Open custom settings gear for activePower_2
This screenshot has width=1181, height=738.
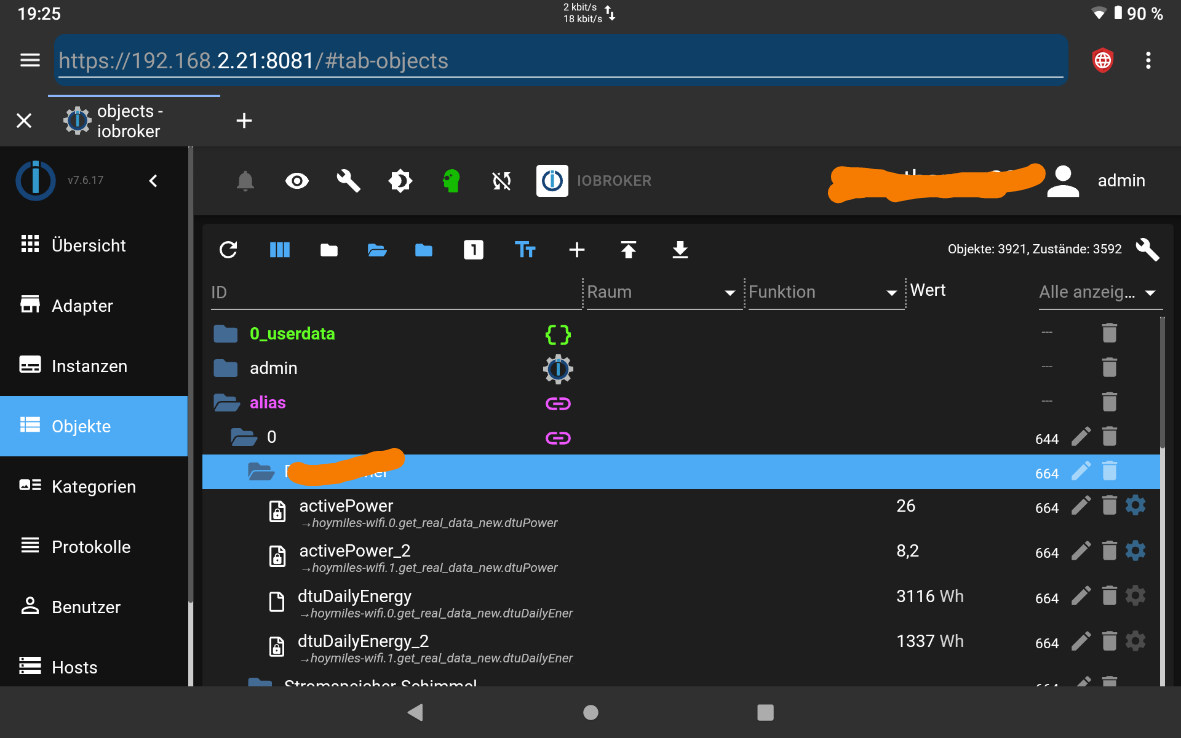point(1135,550)
